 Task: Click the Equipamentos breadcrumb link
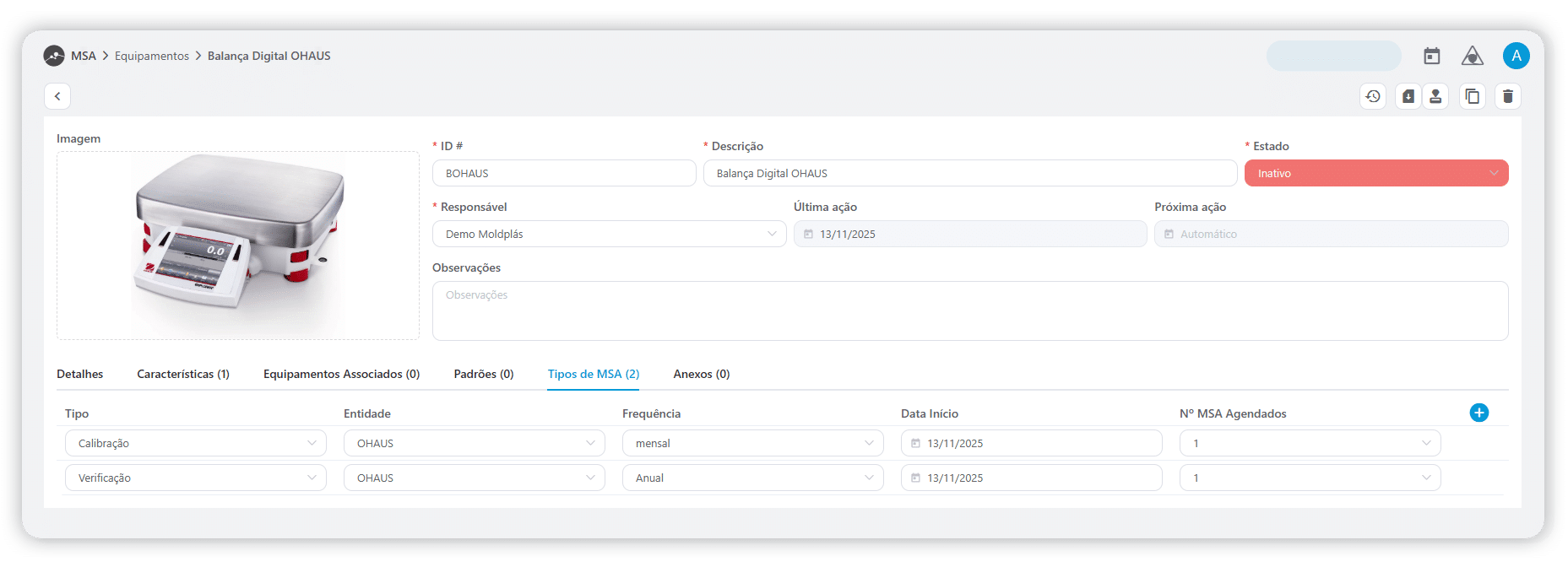point(152,56)
